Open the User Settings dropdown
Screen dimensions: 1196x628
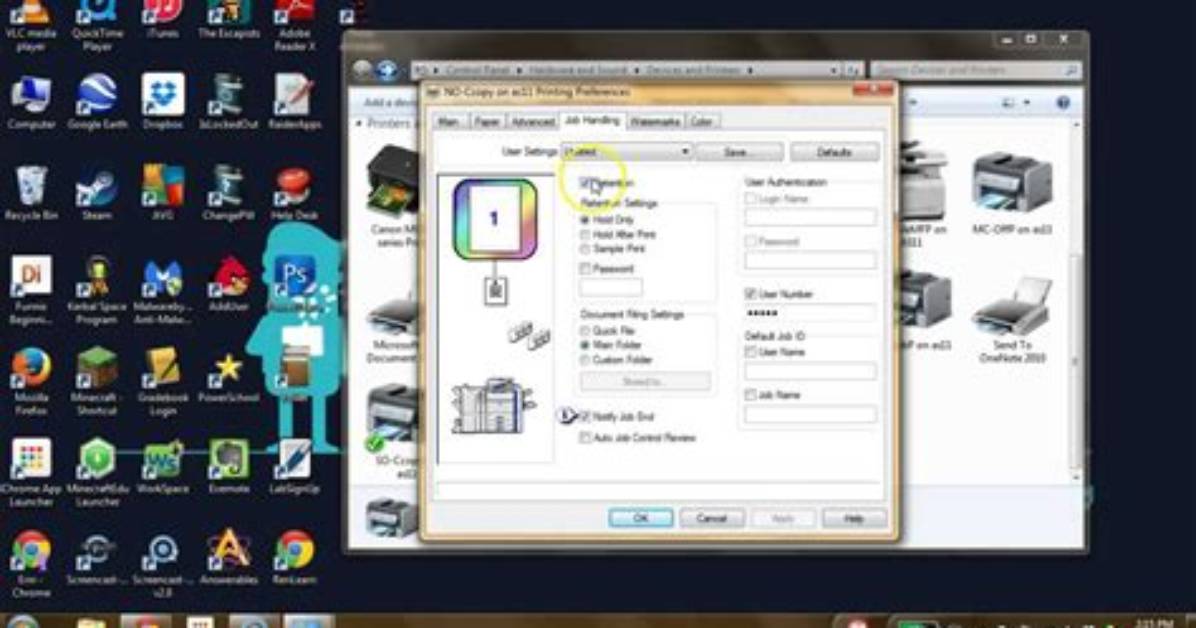tap(627, 151)
